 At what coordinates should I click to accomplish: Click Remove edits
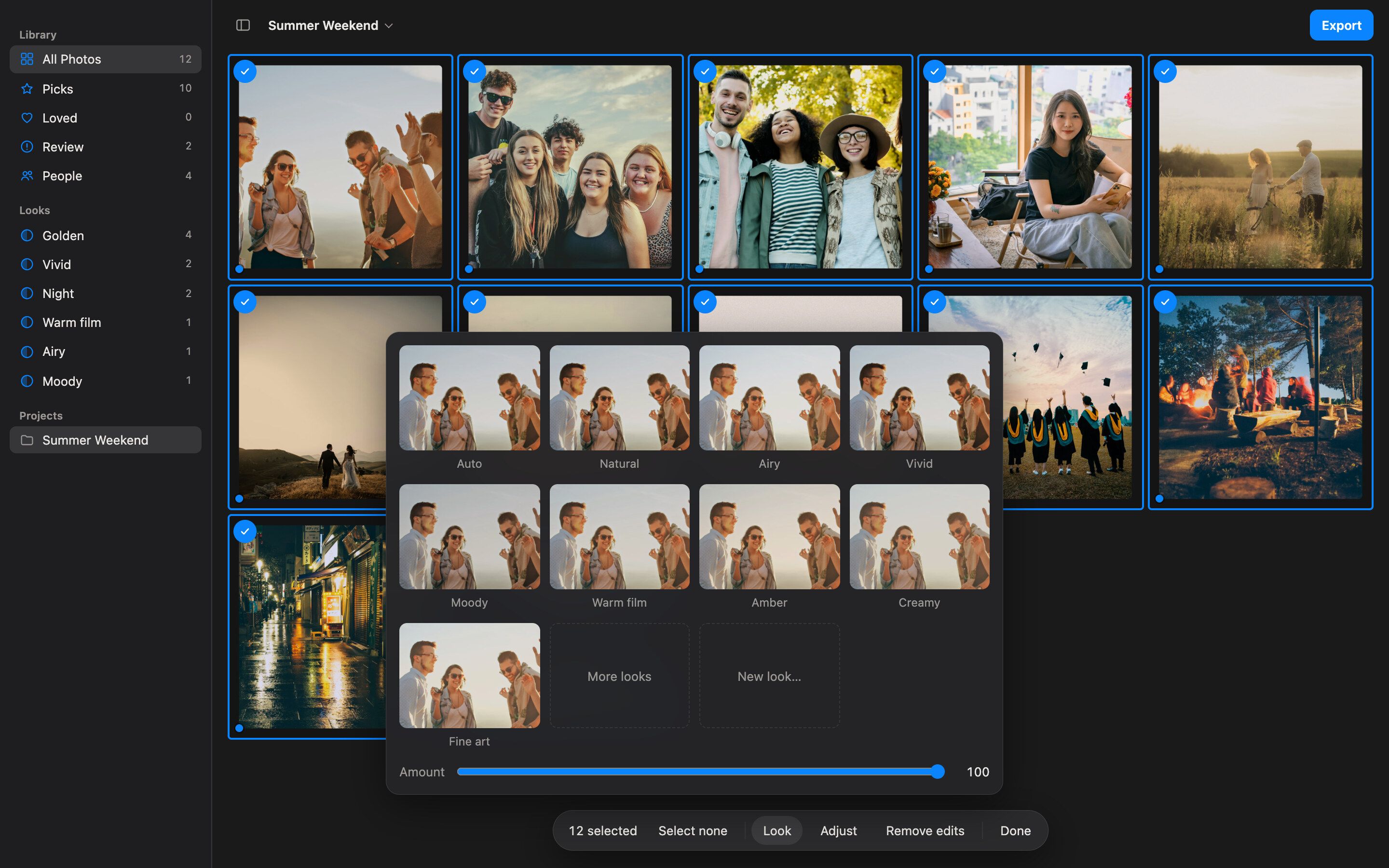point(925,831)
